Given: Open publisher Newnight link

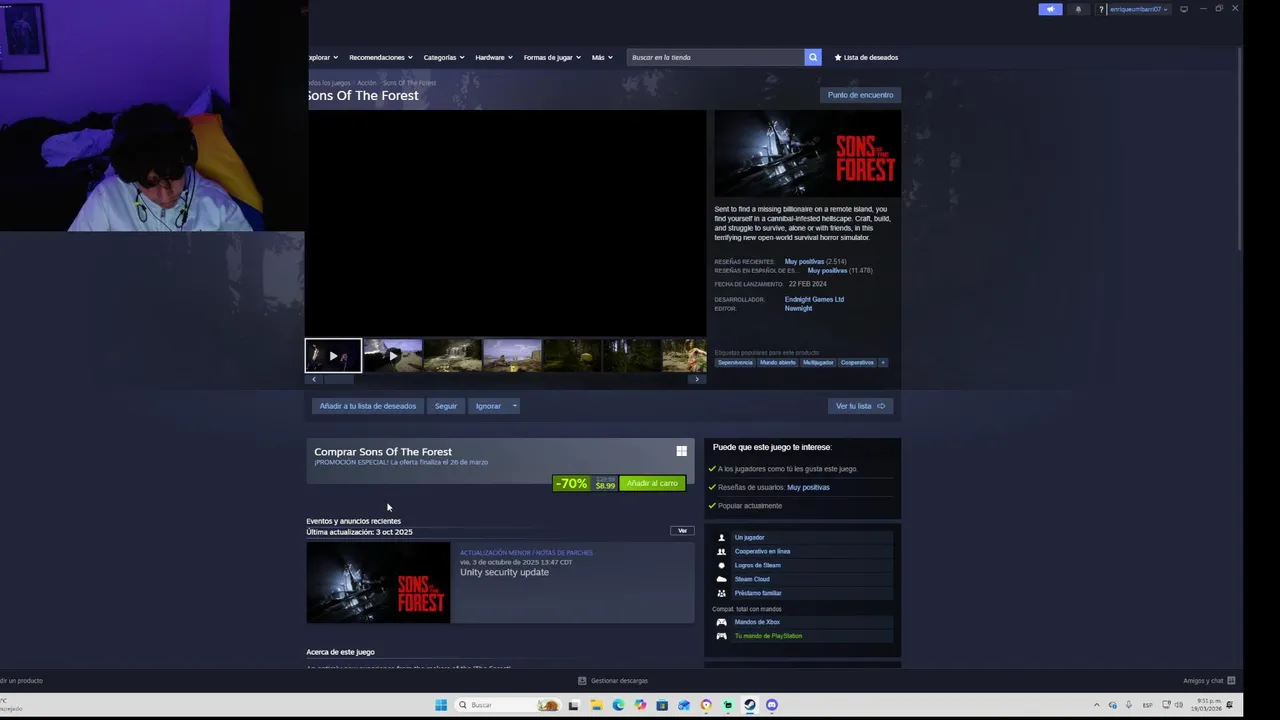Looking at the screenshot, I should pos(798,308).
